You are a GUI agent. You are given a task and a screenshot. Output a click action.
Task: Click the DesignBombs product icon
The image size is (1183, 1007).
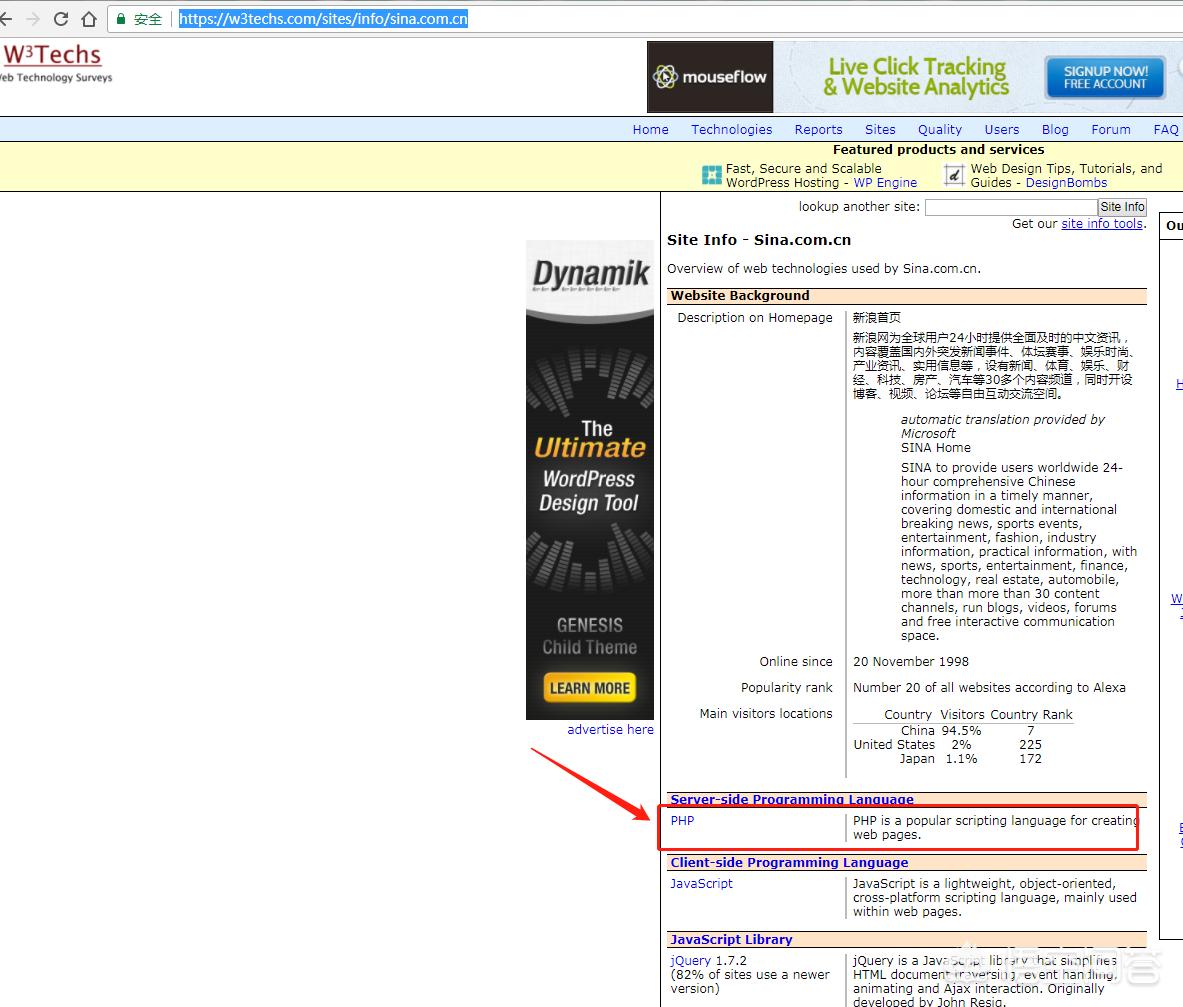[x=954, y=175]
